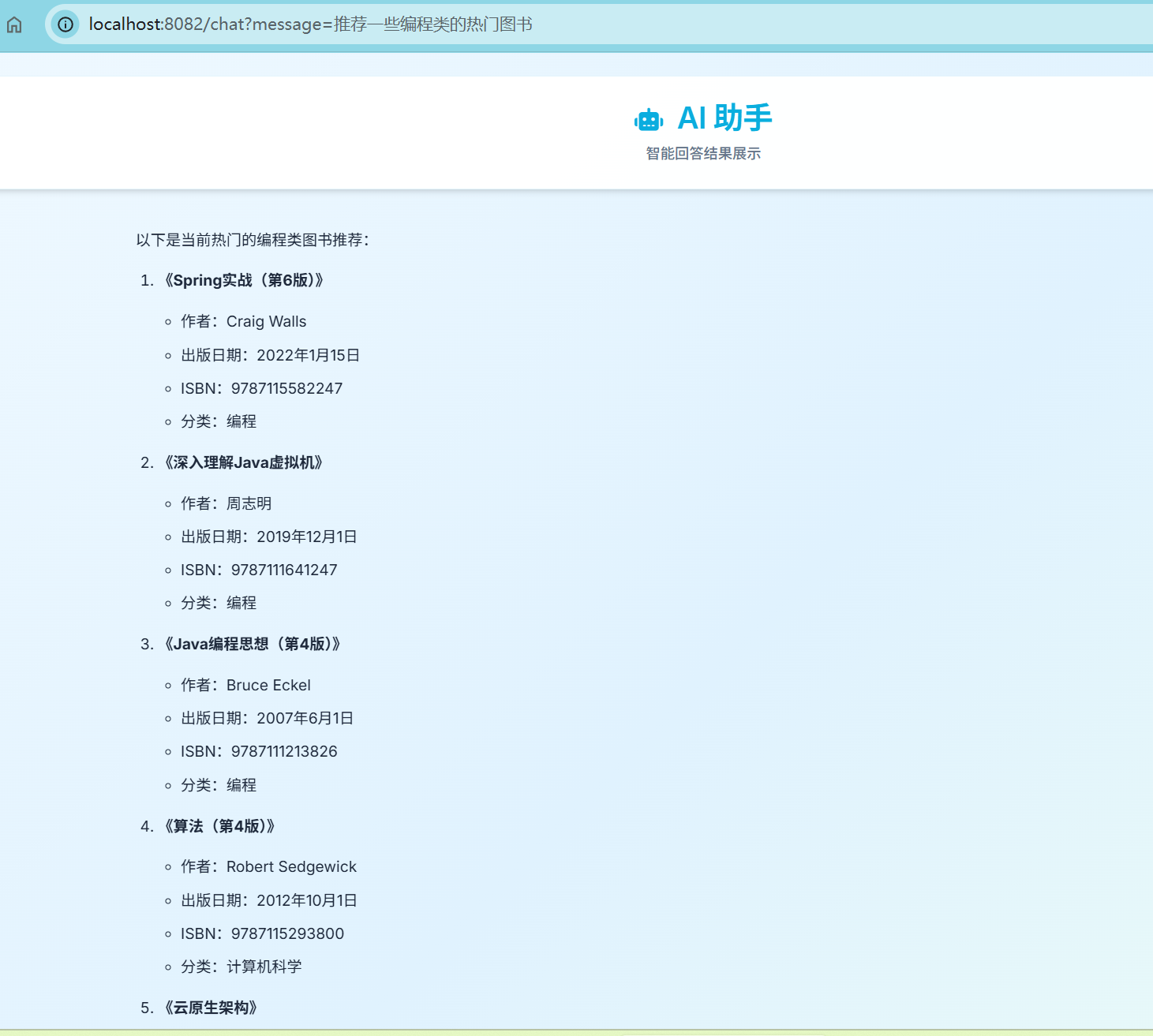Click 分类：编程 under Spring实战
The image size is (1153, 1036).
[x=219, y=421]
